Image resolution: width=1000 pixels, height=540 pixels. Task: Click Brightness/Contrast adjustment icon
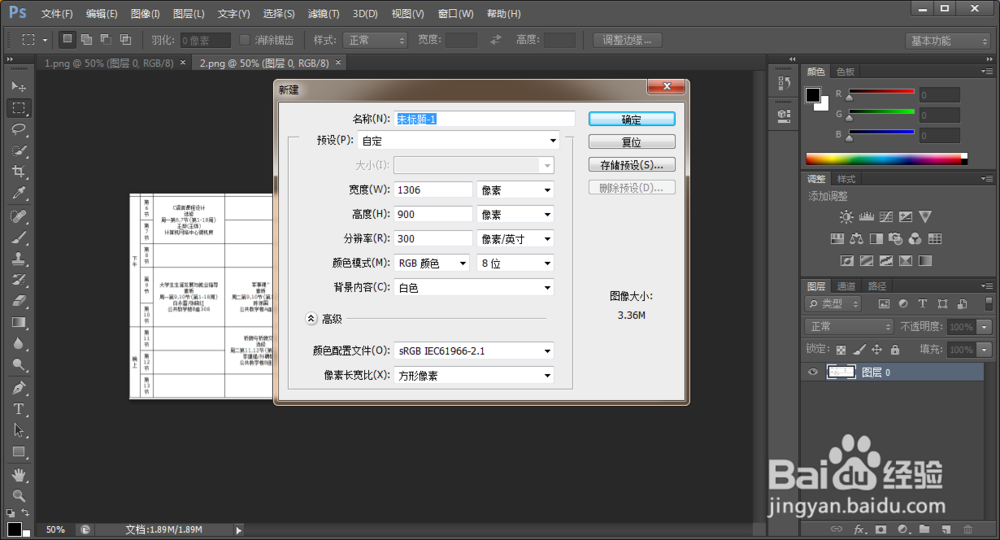point(846,217)
